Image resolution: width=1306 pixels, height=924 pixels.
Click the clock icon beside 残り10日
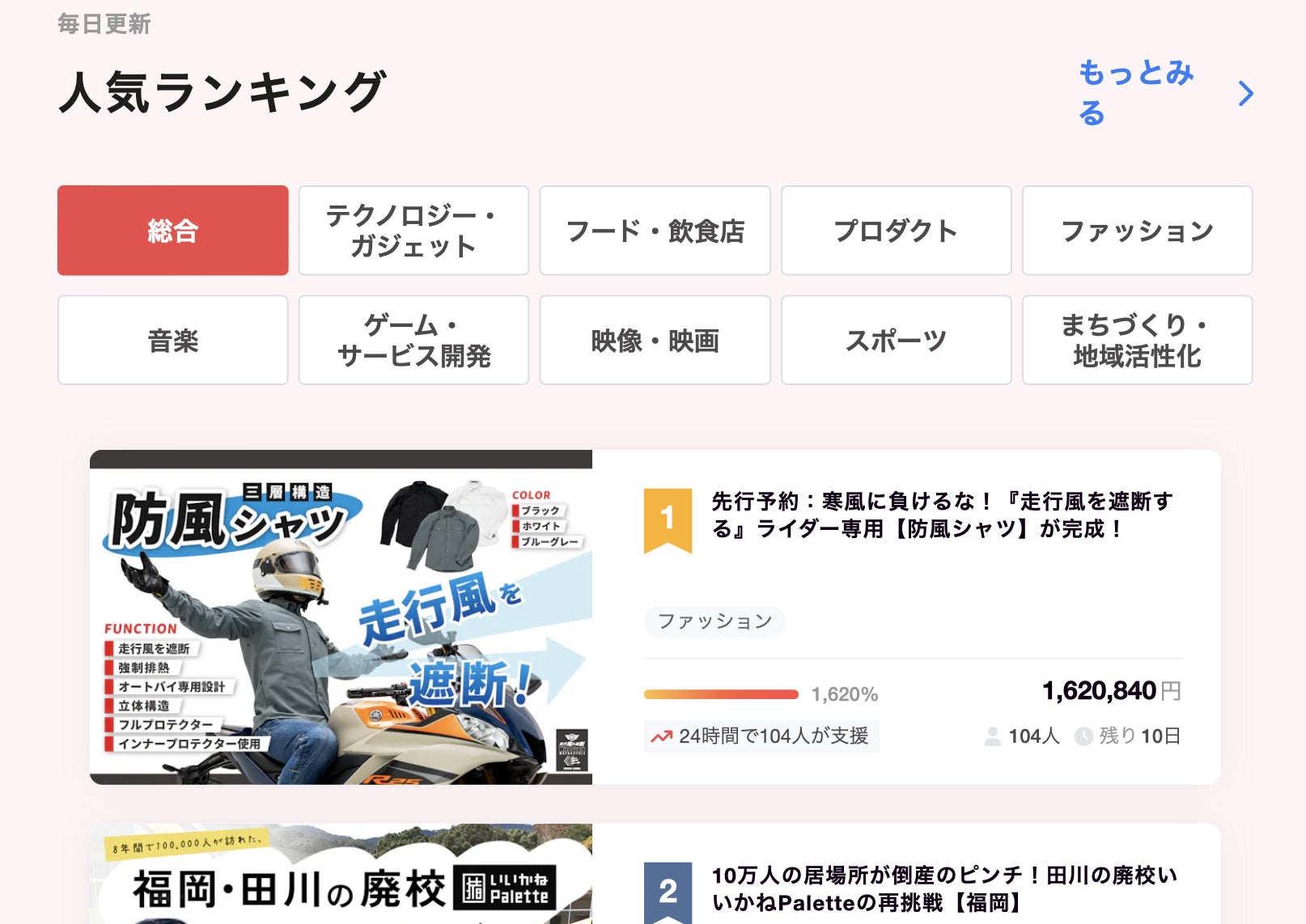[x=1083, y=736]
